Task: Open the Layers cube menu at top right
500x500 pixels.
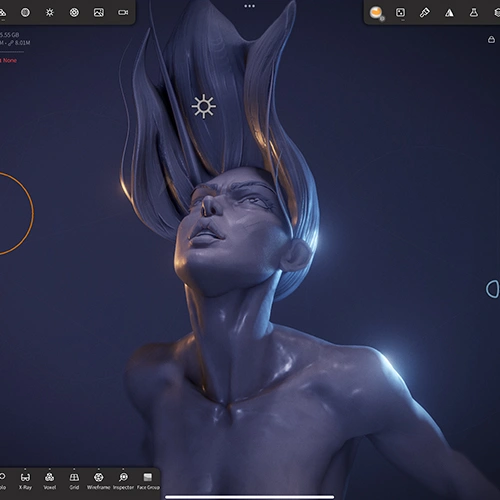Action: (497, 13)
